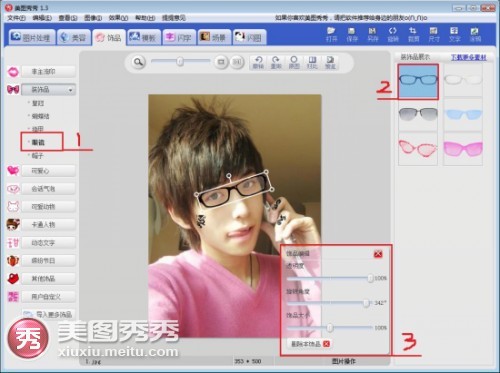500x373 pixels.
Task: Click the cat face icon in sidebar
Action: click(13, 207)
